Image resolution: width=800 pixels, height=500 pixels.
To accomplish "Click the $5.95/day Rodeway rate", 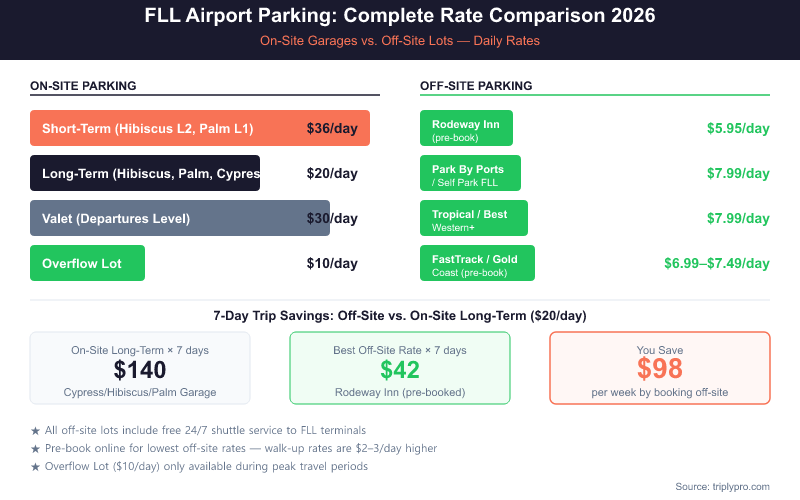I will [738, 128].
